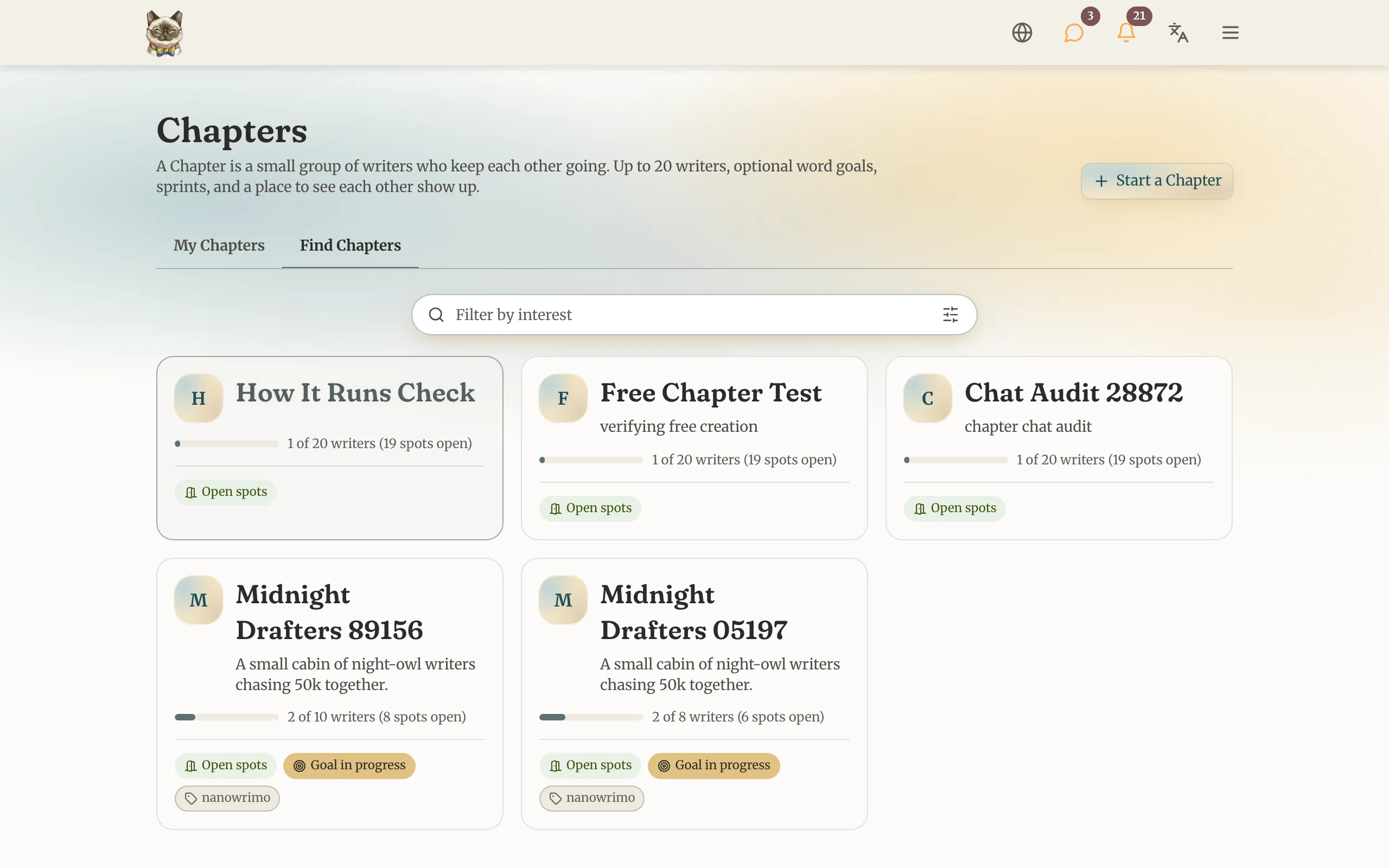Click the progress bar on Midnight Drafters 89156
1389x868 pixels.
227,717
